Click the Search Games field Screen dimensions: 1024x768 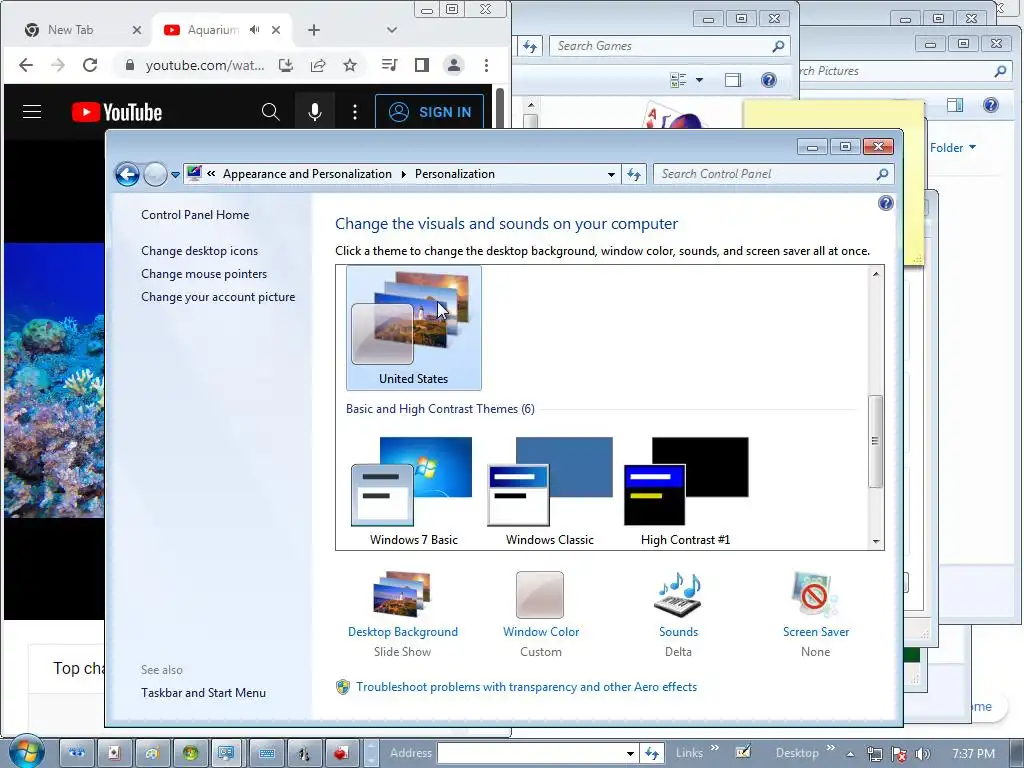(670, 46)
